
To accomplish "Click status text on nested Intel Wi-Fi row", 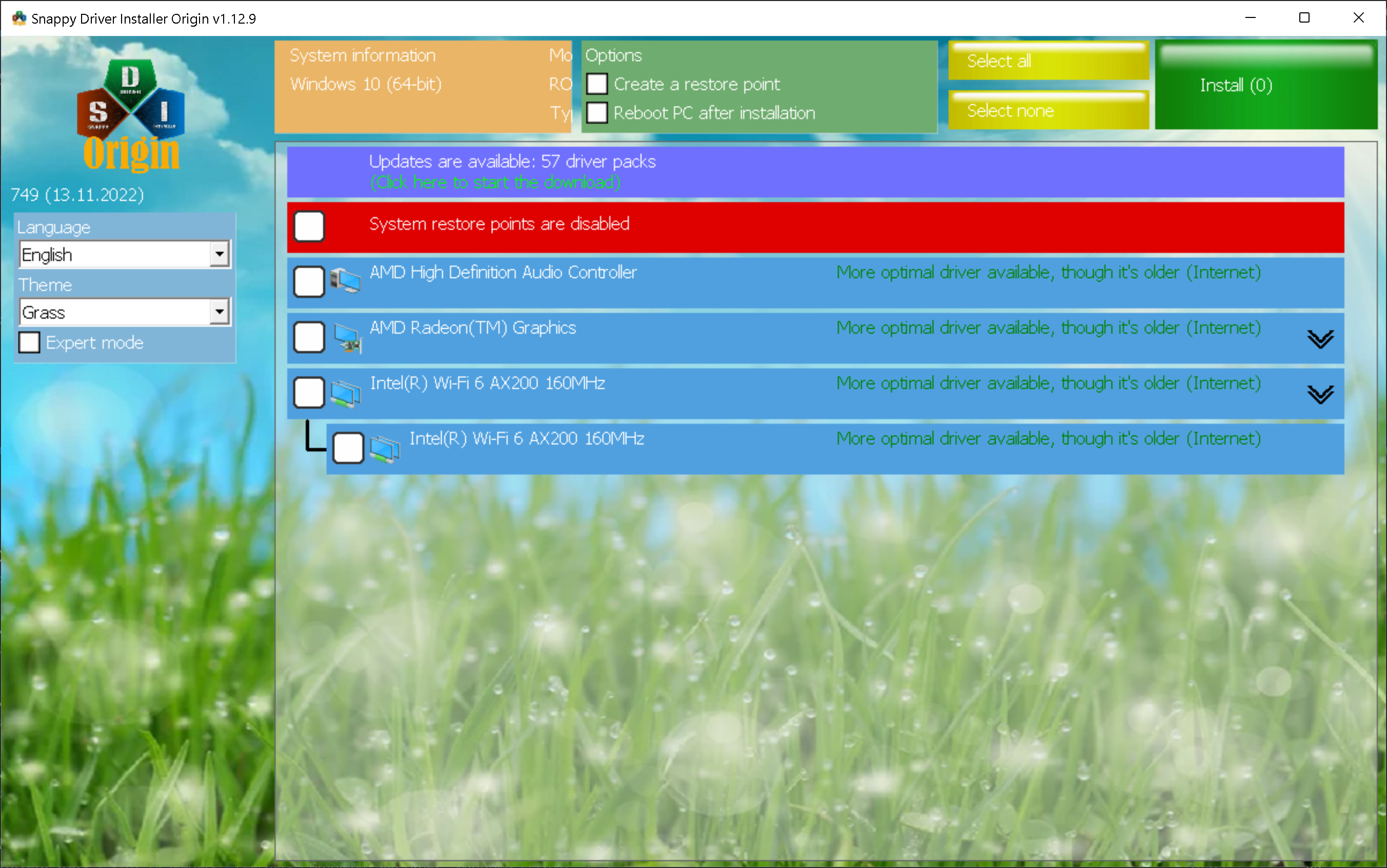I will (x=1048, y=439).
